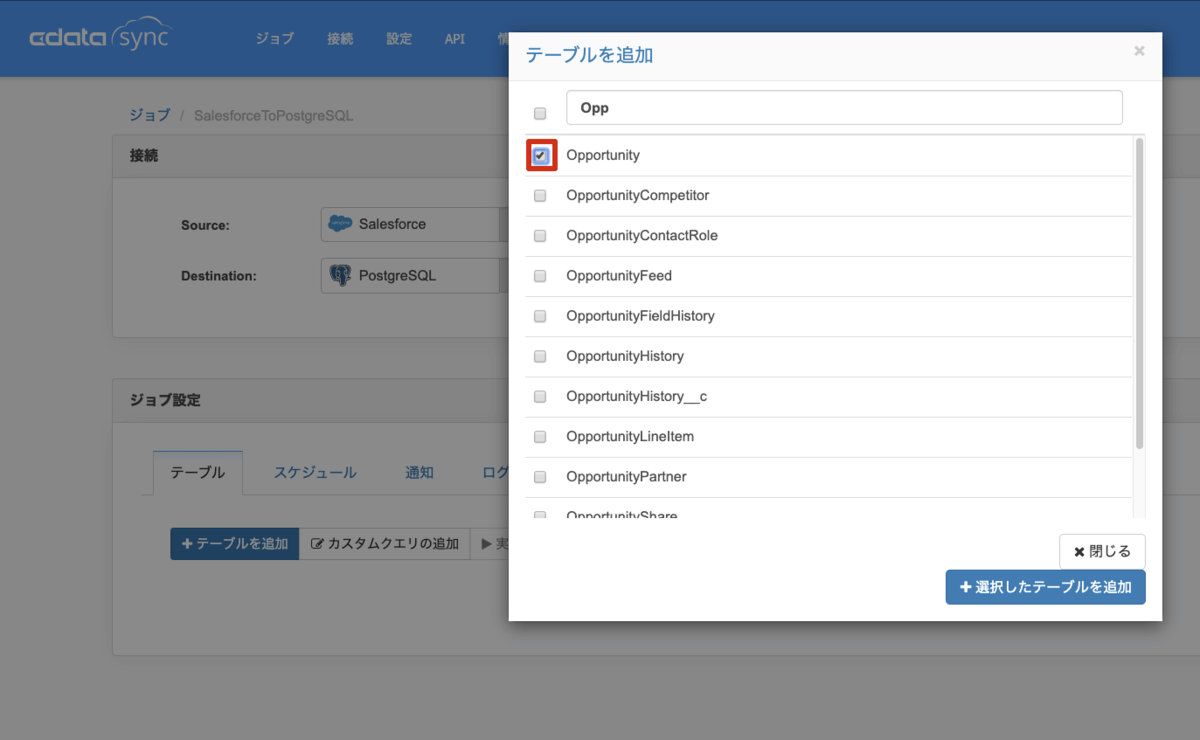Switch to the スケジュール tab

(315, 473)
